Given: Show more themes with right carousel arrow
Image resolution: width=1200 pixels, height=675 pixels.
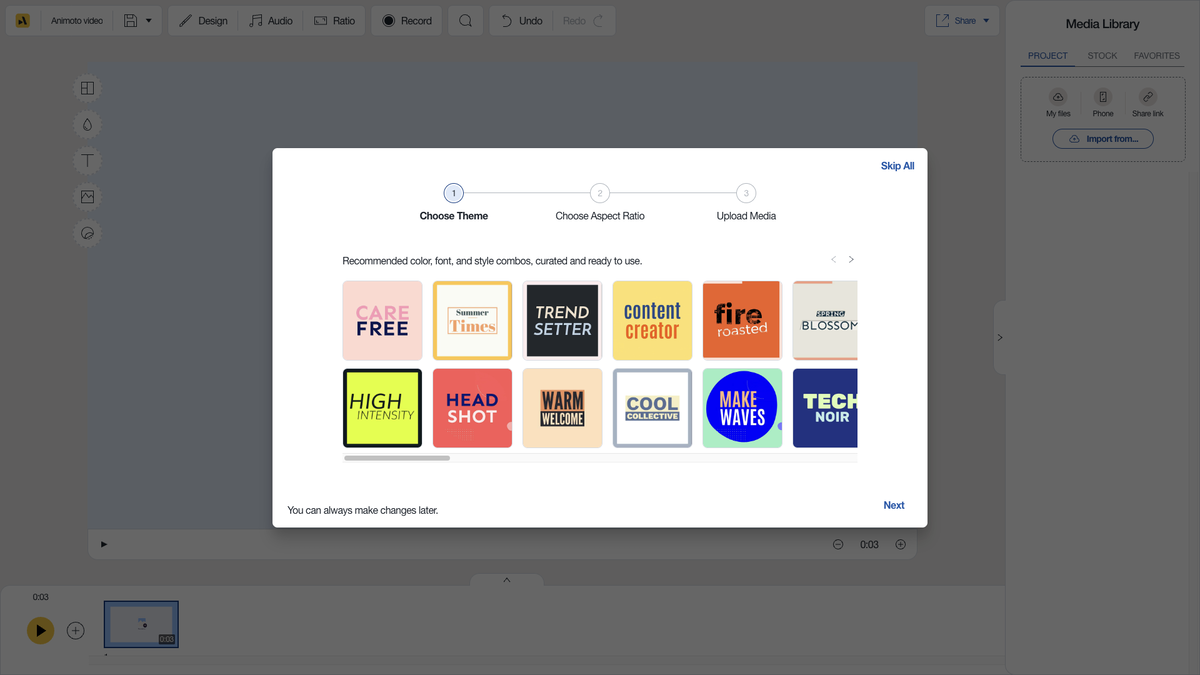Looking at the screenshot, I should [x=851, y=258].
